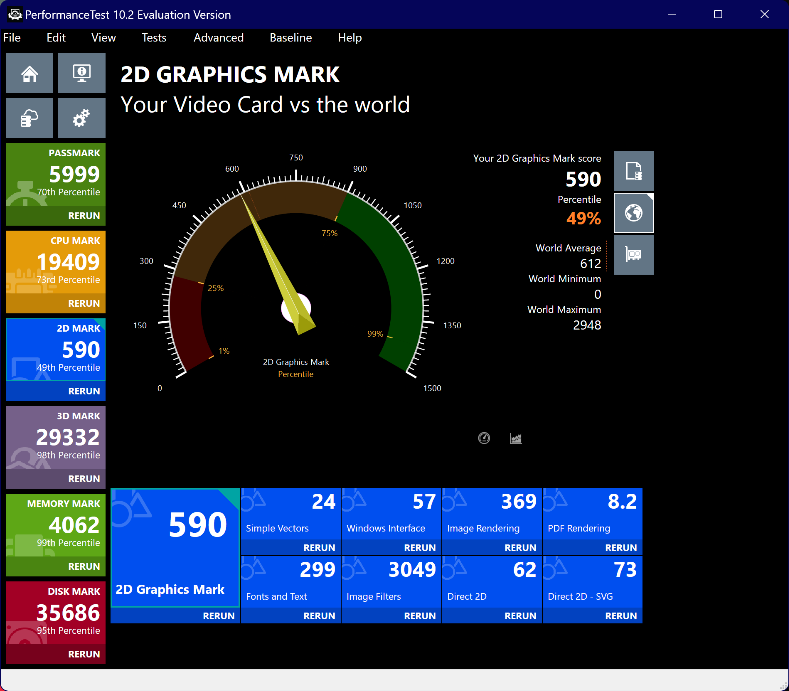Click the 2D GRAPHICS MARK heading
Image resolution: width=789 pixels, height=691 pixels.
click(230, 74)
